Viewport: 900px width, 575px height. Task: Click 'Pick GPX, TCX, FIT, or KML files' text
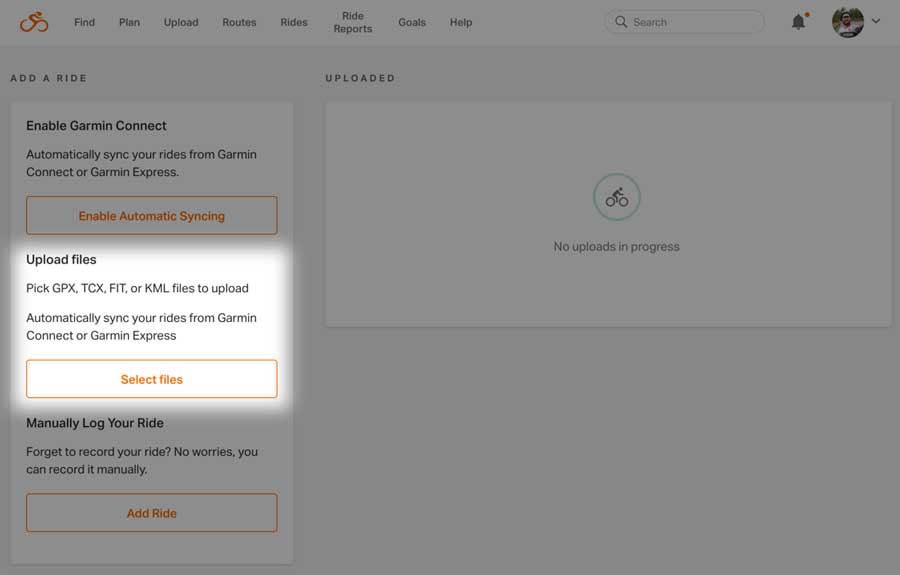137,288
